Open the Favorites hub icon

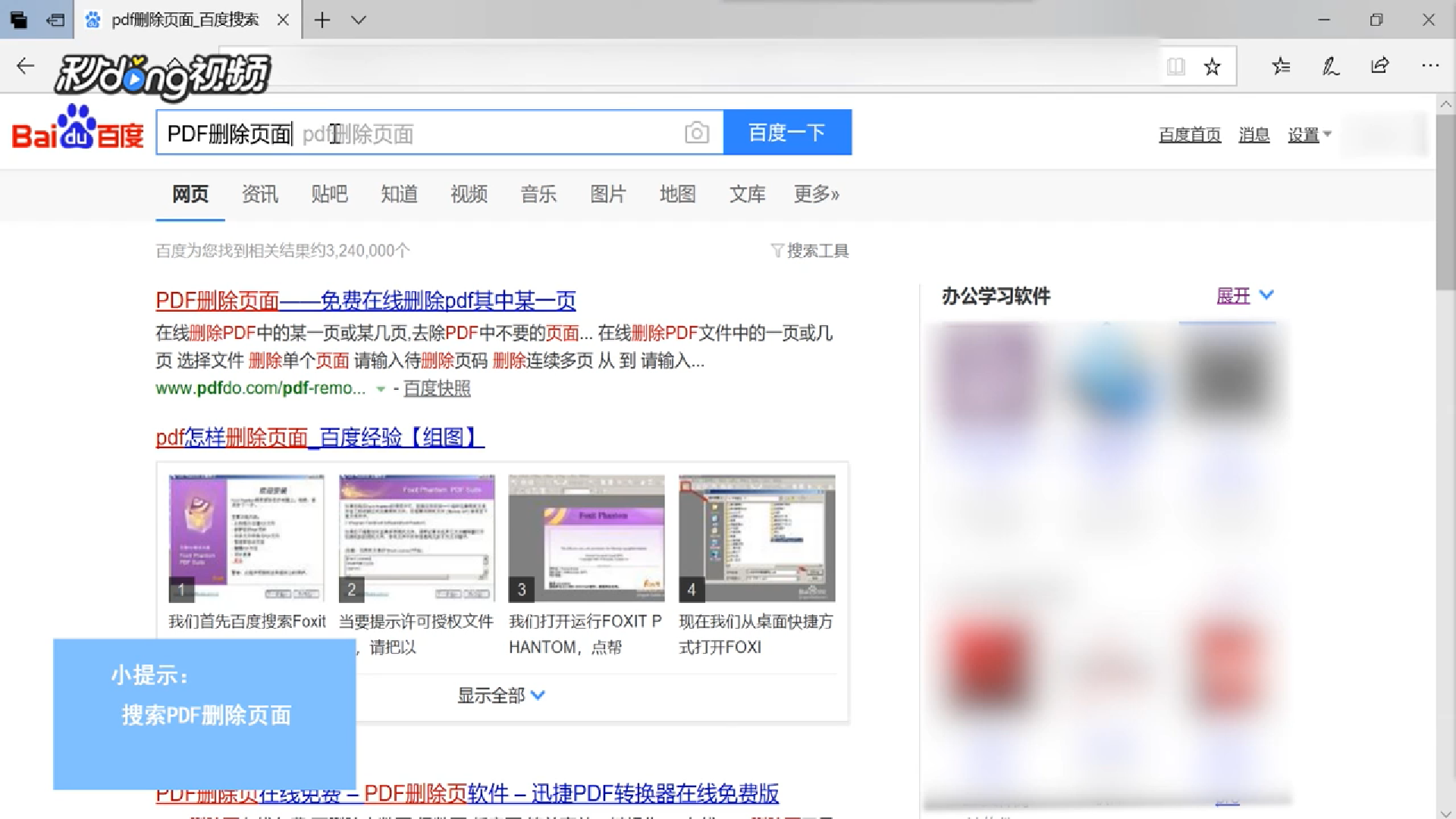coord(1281,66)
